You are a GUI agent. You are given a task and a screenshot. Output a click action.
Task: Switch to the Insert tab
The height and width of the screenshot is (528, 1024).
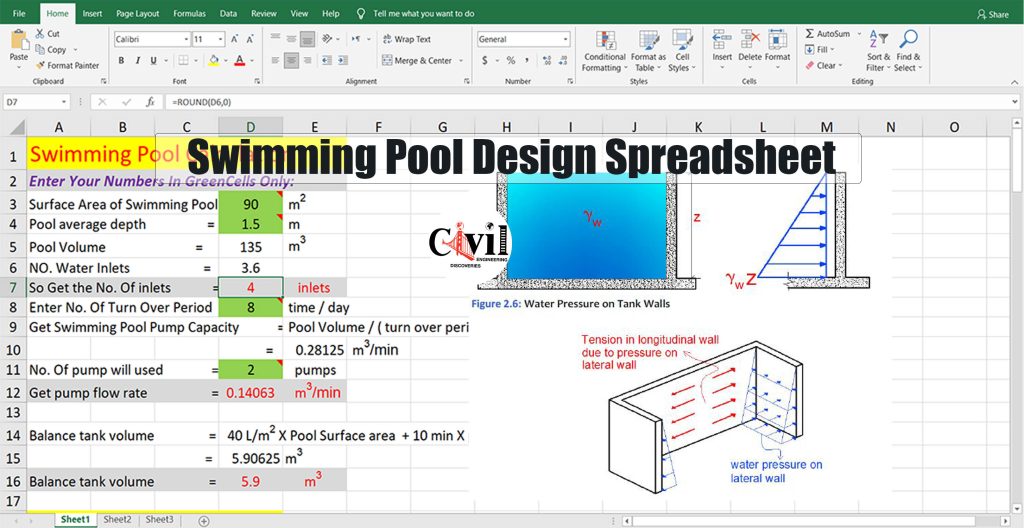point(92,13)
